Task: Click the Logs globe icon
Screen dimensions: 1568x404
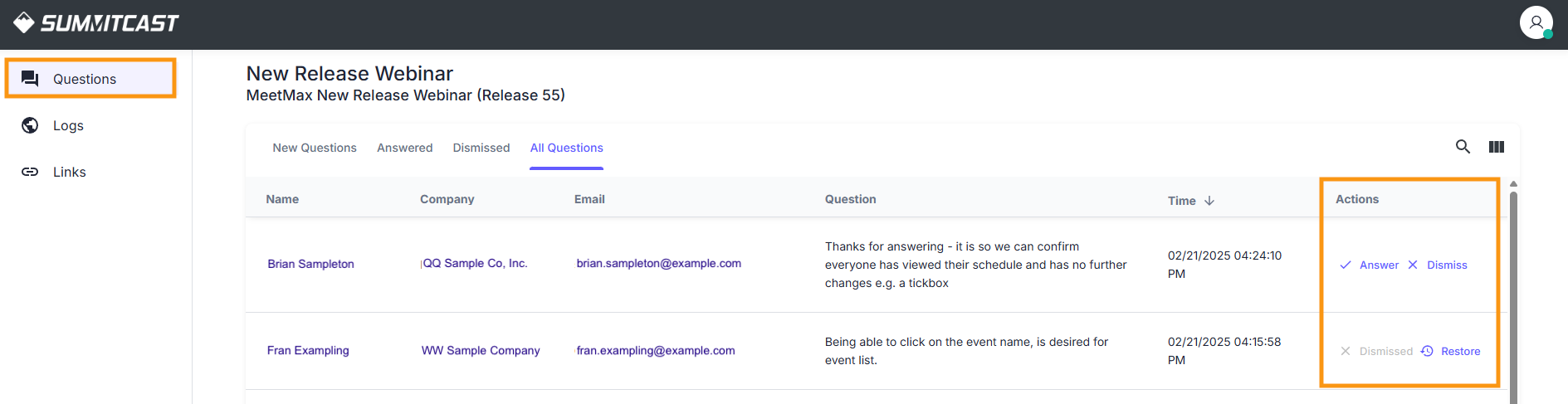Action: 30,125
